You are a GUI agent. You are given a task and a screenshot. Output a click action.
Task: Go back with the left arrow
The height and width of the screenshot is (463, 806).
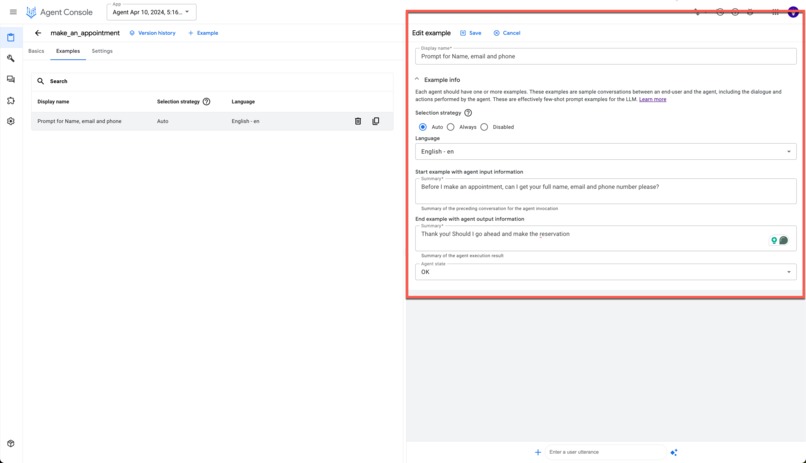(38, 33)
